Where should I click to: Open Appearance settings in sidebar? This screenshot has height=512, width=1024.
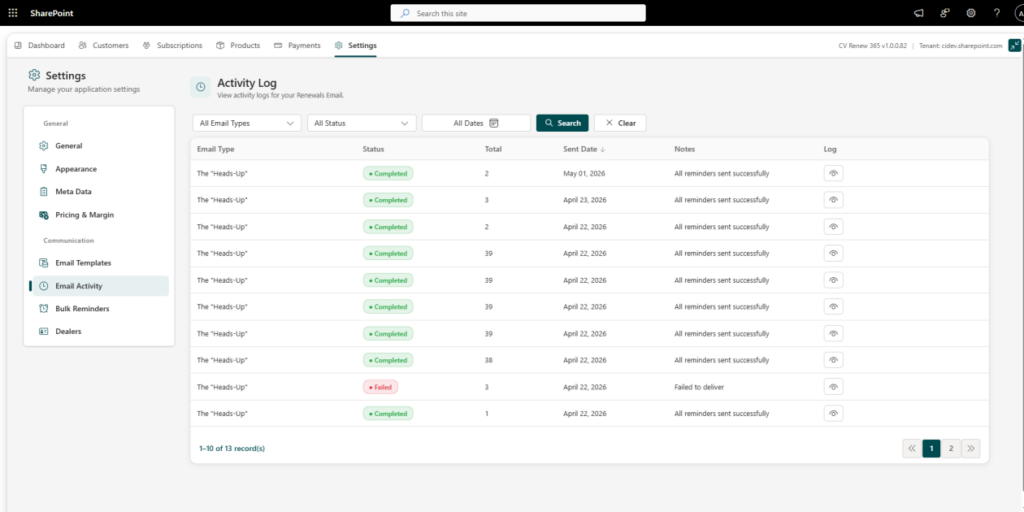click(x=99, y=168)
